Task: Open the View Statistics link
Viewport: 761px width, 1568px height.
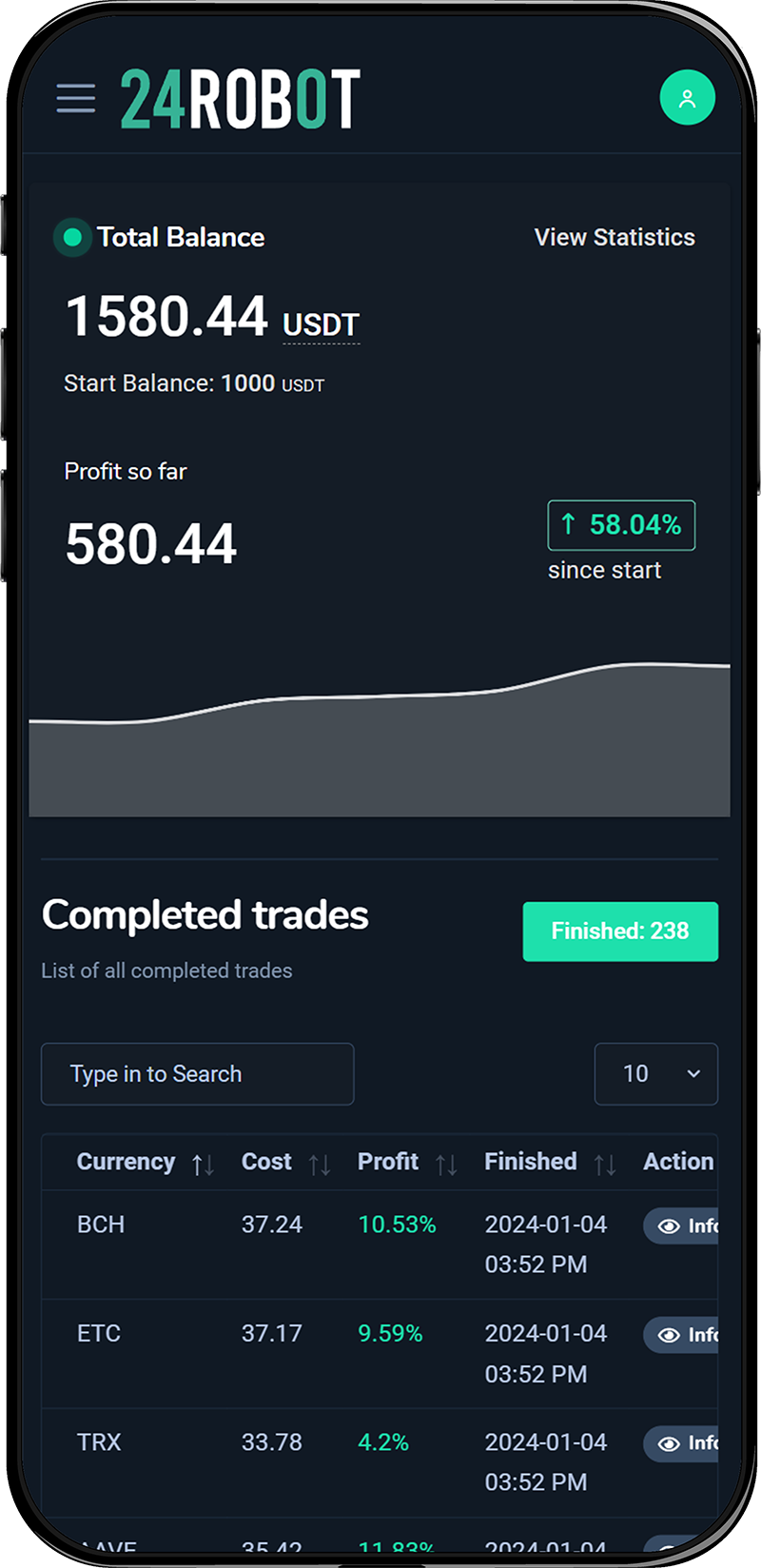Action: (x=615, y=237)
